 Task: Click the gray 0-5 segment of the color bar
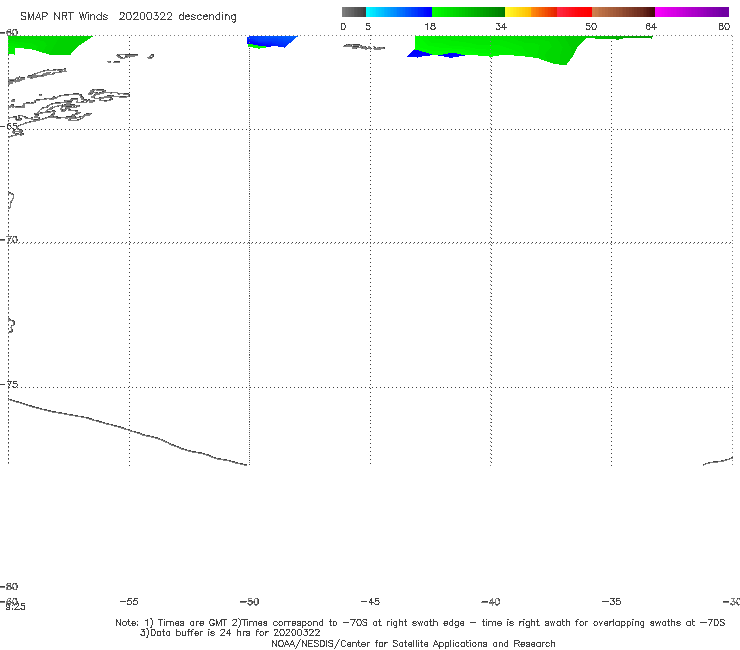(x=354, y=12)
